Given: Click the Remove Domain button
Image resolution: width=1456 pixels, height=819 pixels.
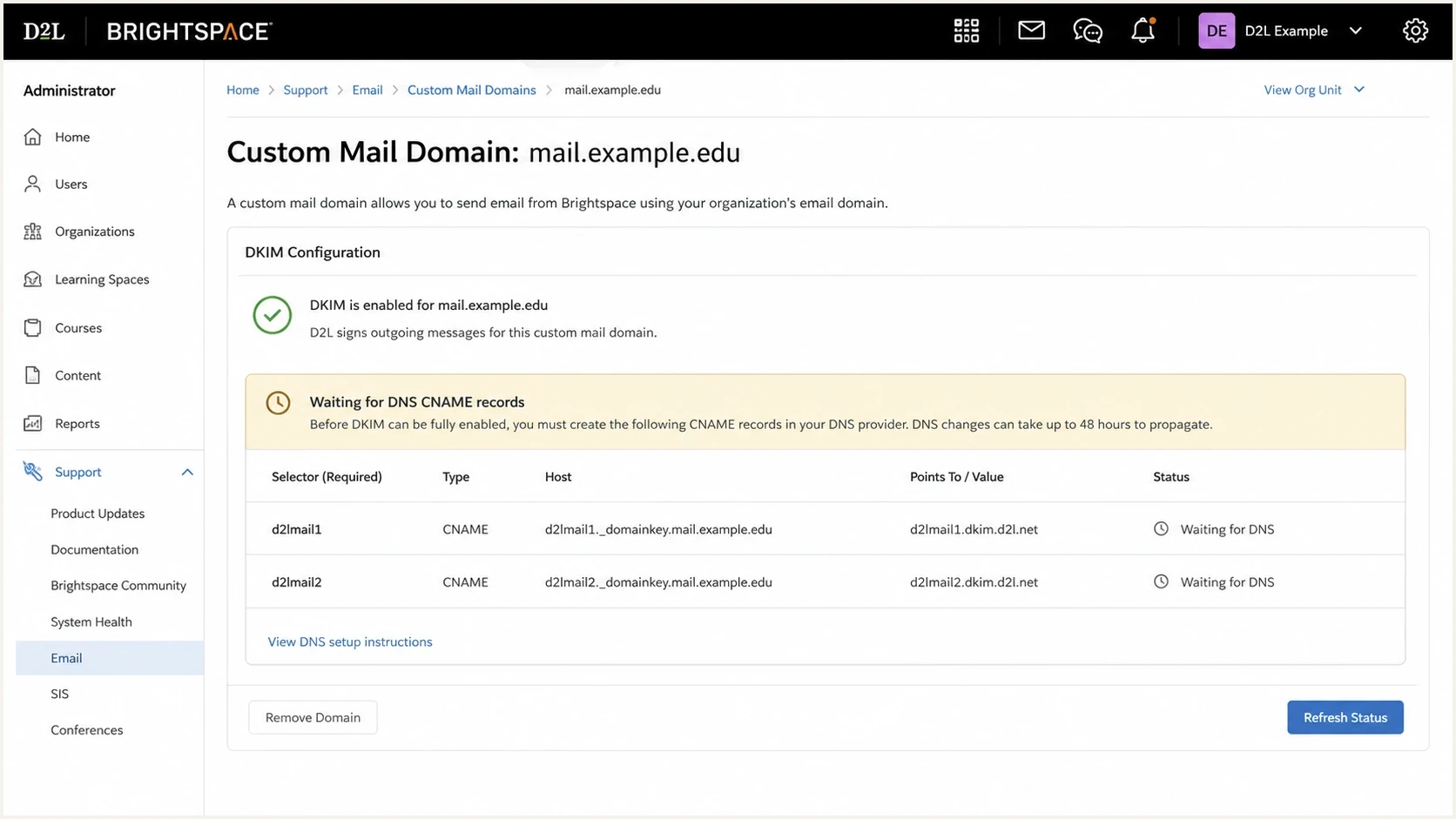Looking at the screenshot, I should (x=313, y=717).
